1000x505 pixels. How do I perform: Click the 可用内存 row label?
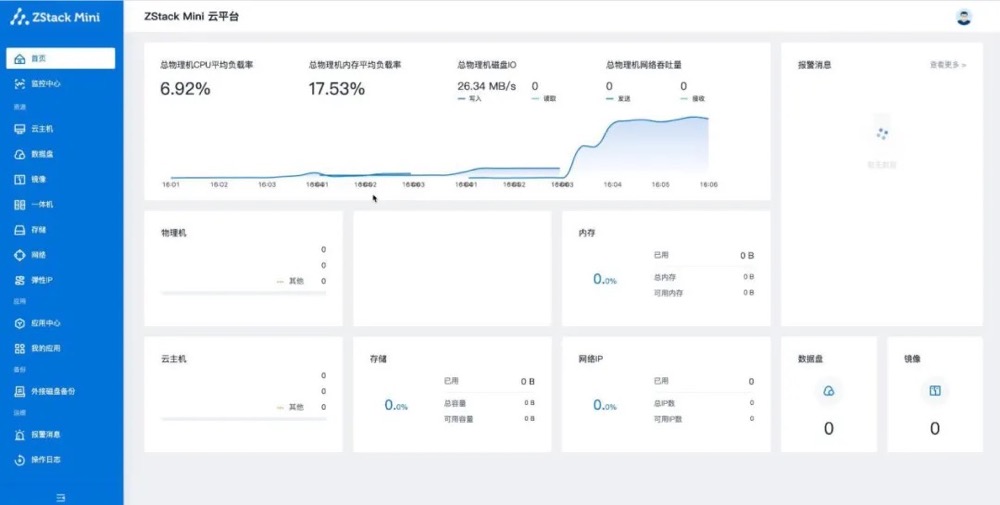(x=668, y=293)
